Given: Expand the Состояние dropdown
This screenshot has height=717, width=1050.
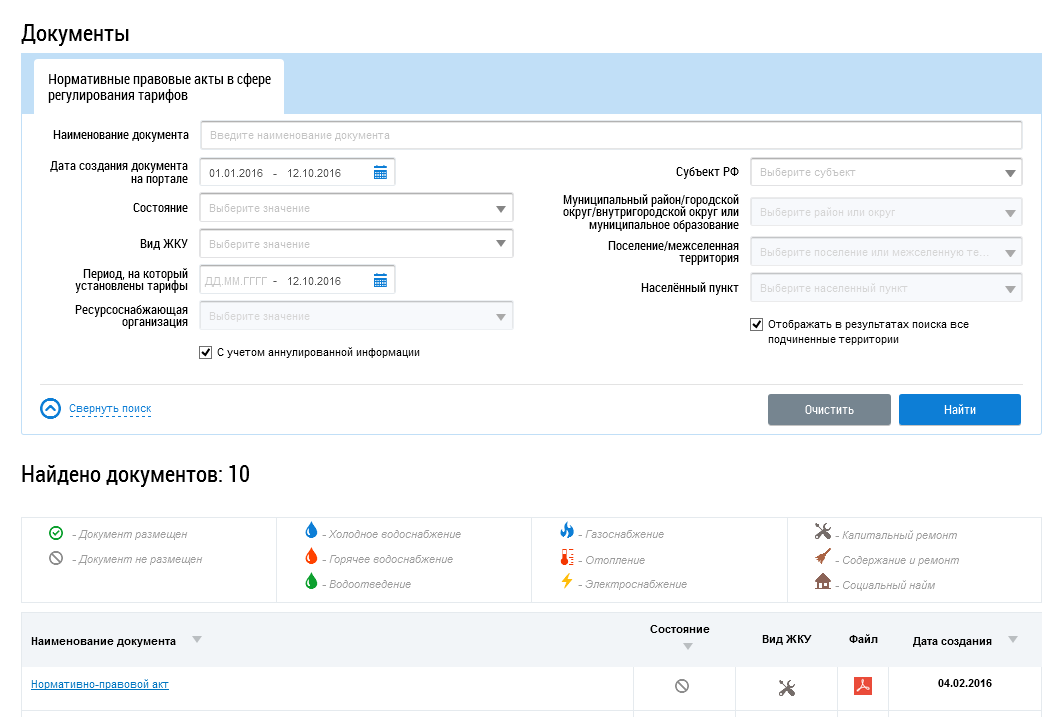Looking at the screenshot, I should [500, 209].
